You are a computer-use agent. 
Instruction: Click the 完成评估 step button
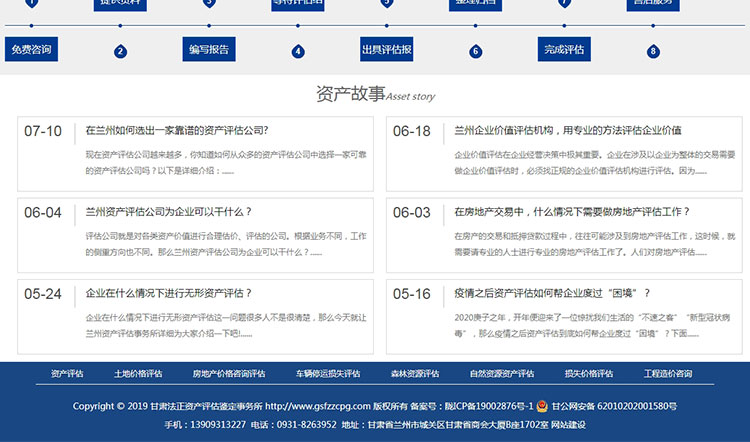[x=564, y=49]
